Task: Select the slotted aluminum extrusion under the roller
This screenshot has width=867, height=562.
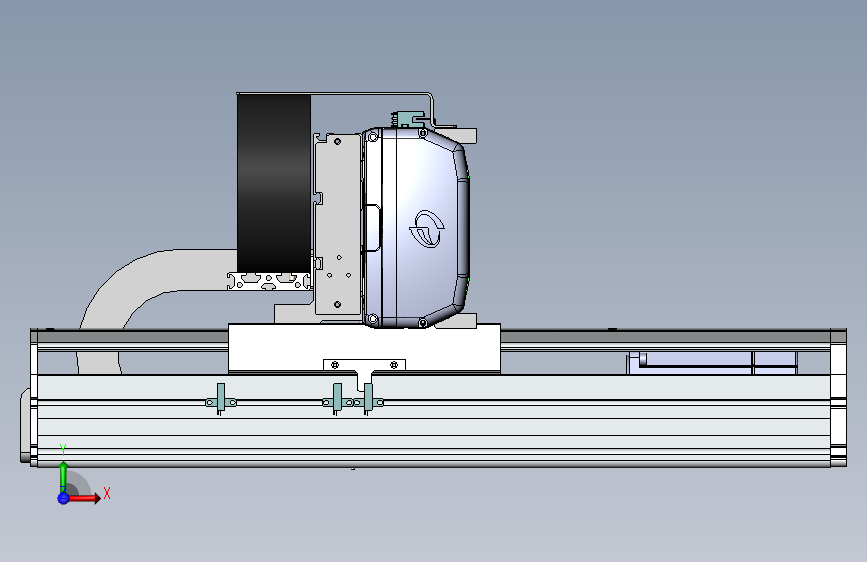Action: [269, 281]
